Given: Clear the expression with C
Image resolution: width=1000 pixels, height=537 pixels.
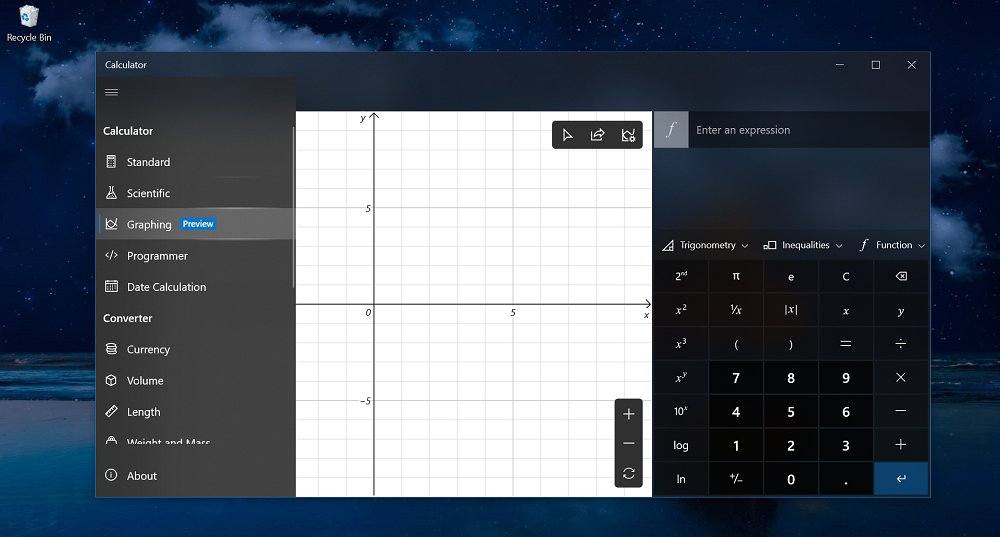Looking at the screenshot, I should click(846, 276).
